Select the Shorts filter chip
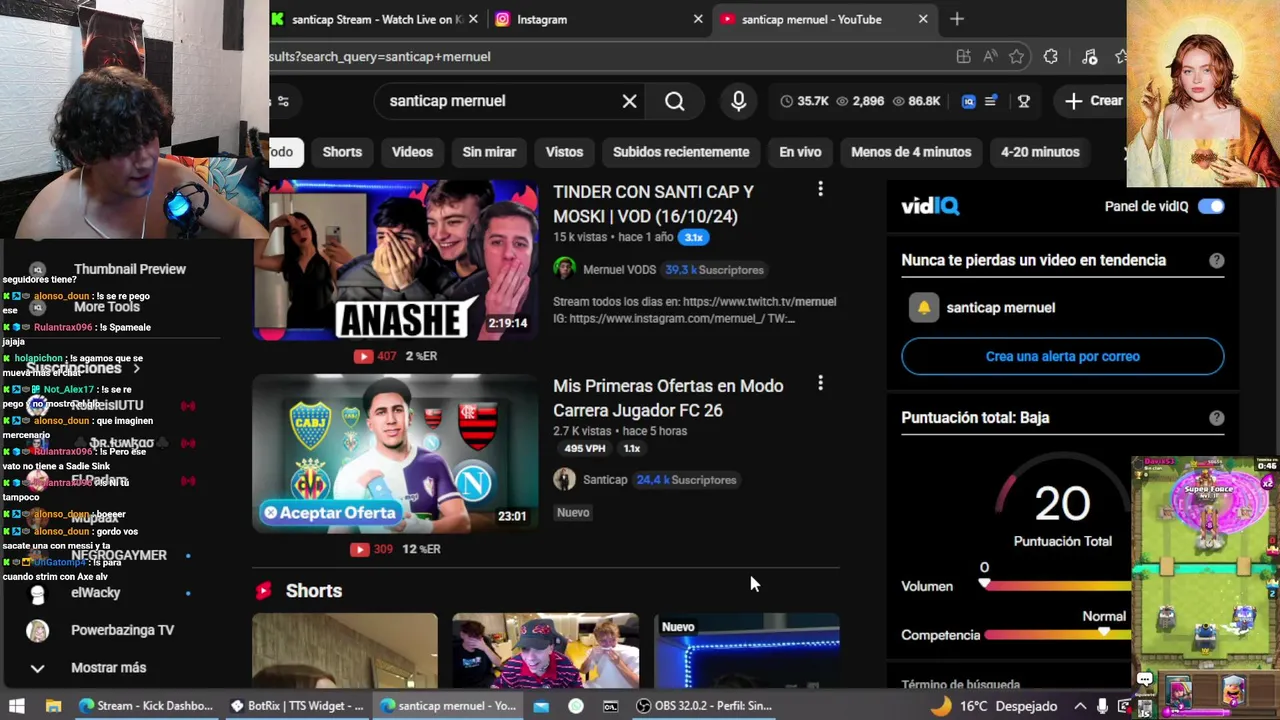1280x720 pixels. tap(342, 152)
